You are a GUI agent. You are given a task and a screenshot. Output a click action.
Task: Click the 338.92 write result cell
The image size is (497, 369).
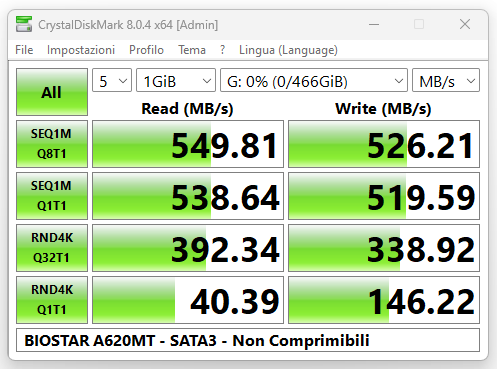(384, 248)
